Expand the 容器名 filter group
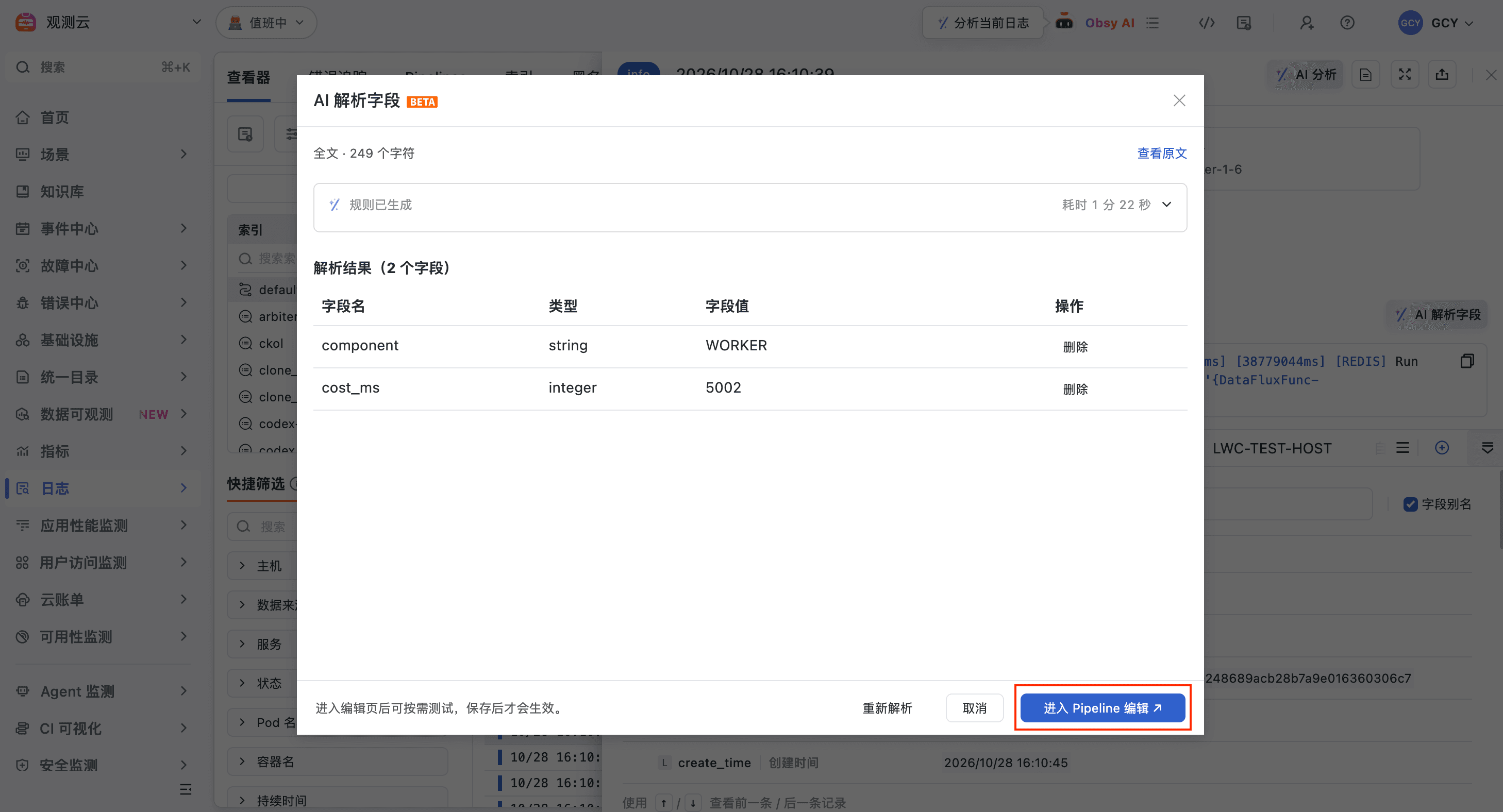 pos(337,762)
